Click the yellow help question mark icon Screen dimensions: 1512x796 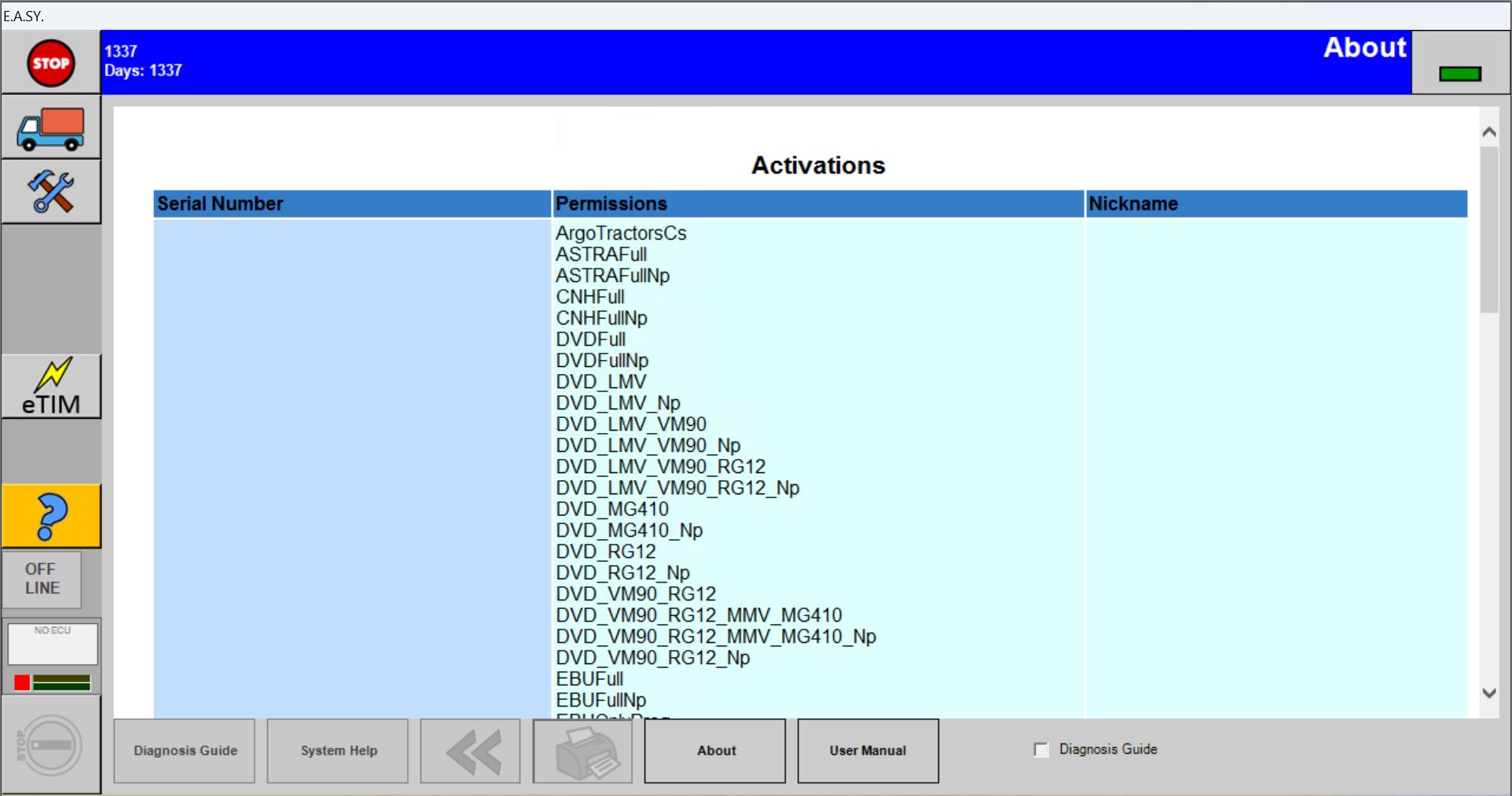point(50,515)
